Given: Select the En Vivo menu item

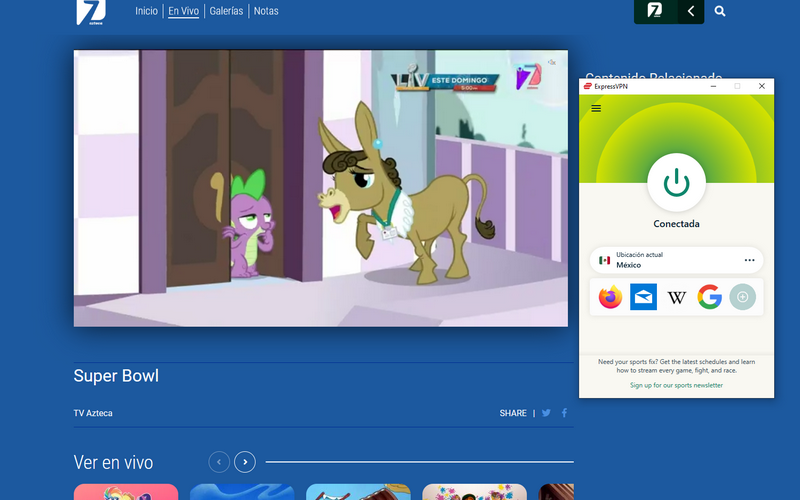Looking at the screenshot, I should pos(183,11).
